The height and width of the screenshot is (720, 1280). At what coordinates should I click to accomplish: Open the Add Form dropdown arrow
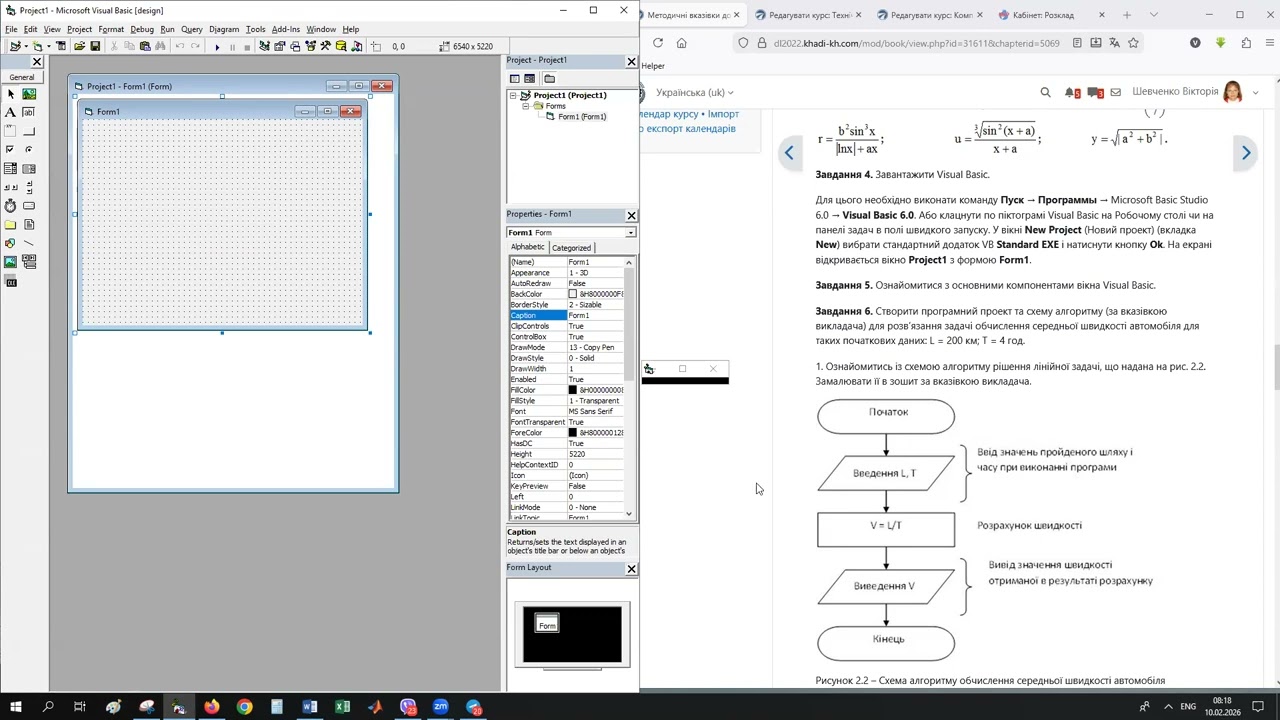49,46
